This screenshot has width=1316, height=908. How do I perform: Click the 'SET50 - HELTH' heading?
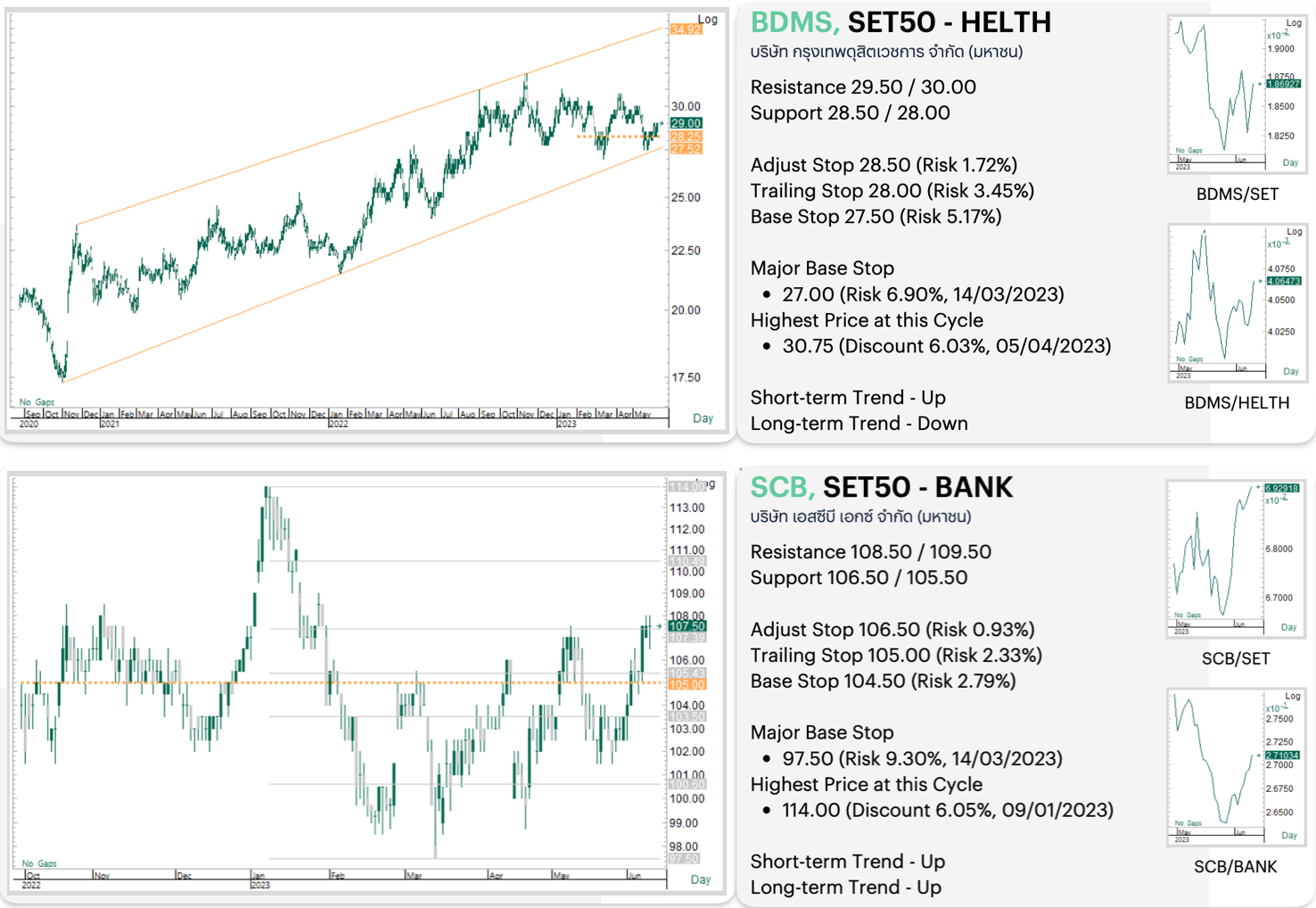949,22
